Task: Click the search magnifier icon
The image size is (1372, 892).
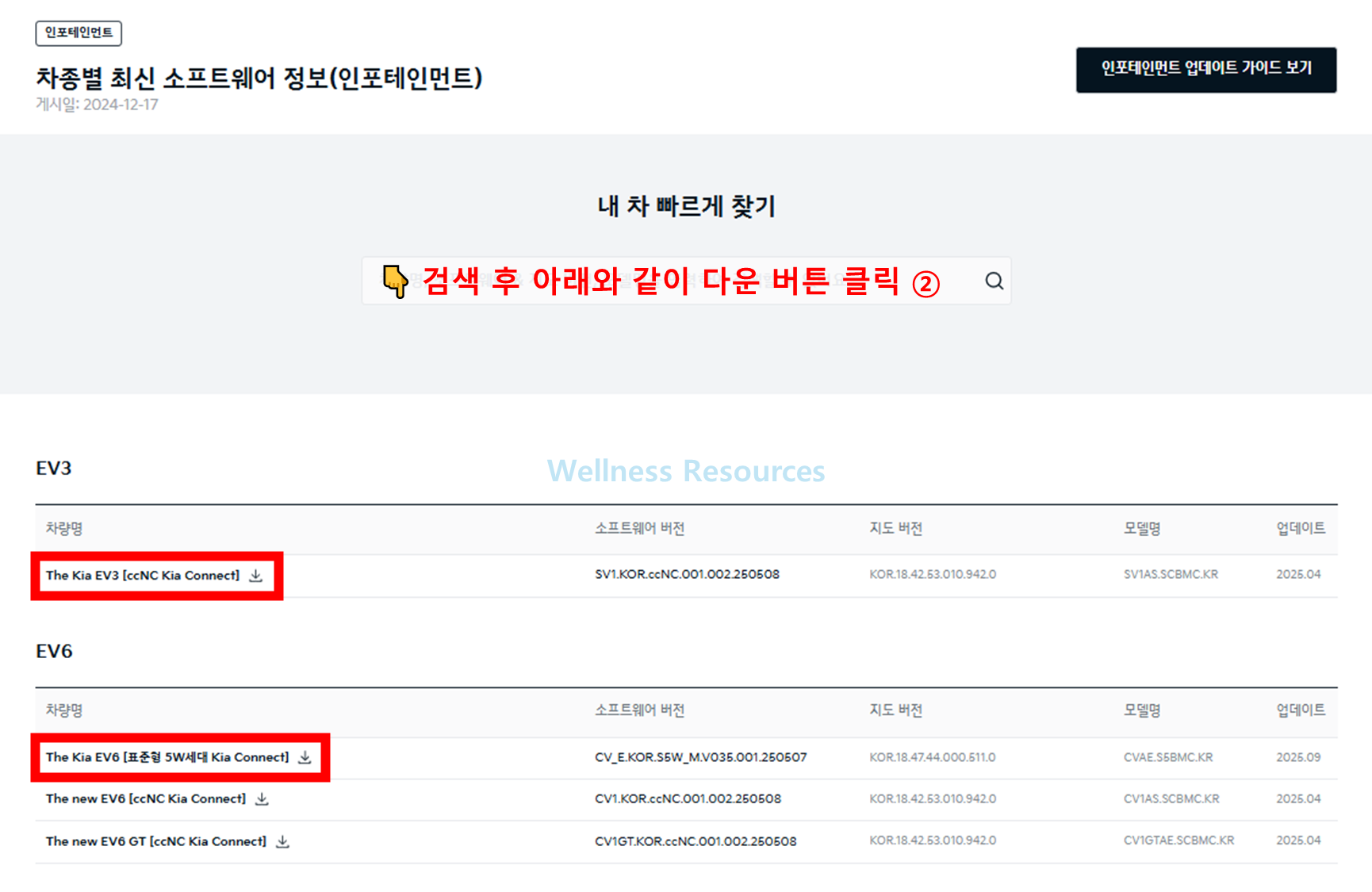Action: click(x=994, y=281)
